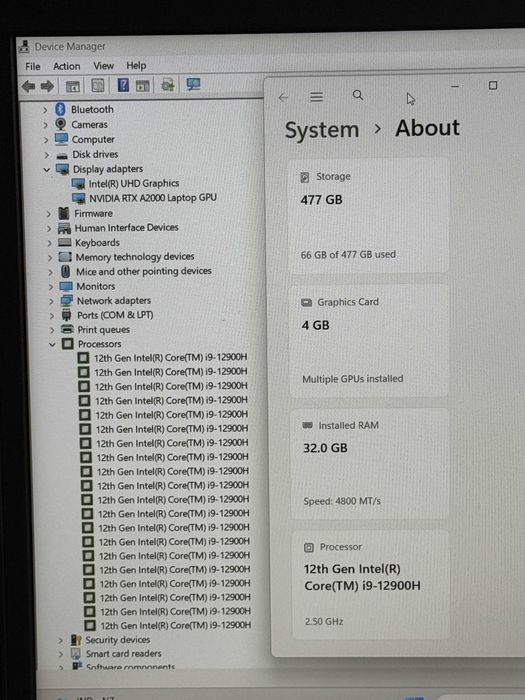Click the '66 GB of 477 GB used' text
Viewport: 525px width, 700px height.
tap(348, 254)
